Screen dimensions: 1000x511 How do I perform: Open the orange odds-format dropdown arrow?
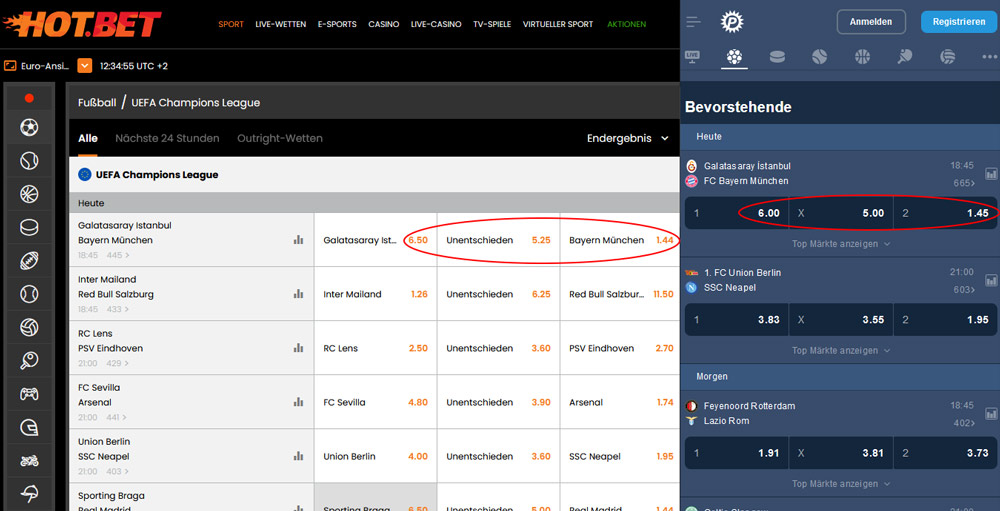point(85,66)
